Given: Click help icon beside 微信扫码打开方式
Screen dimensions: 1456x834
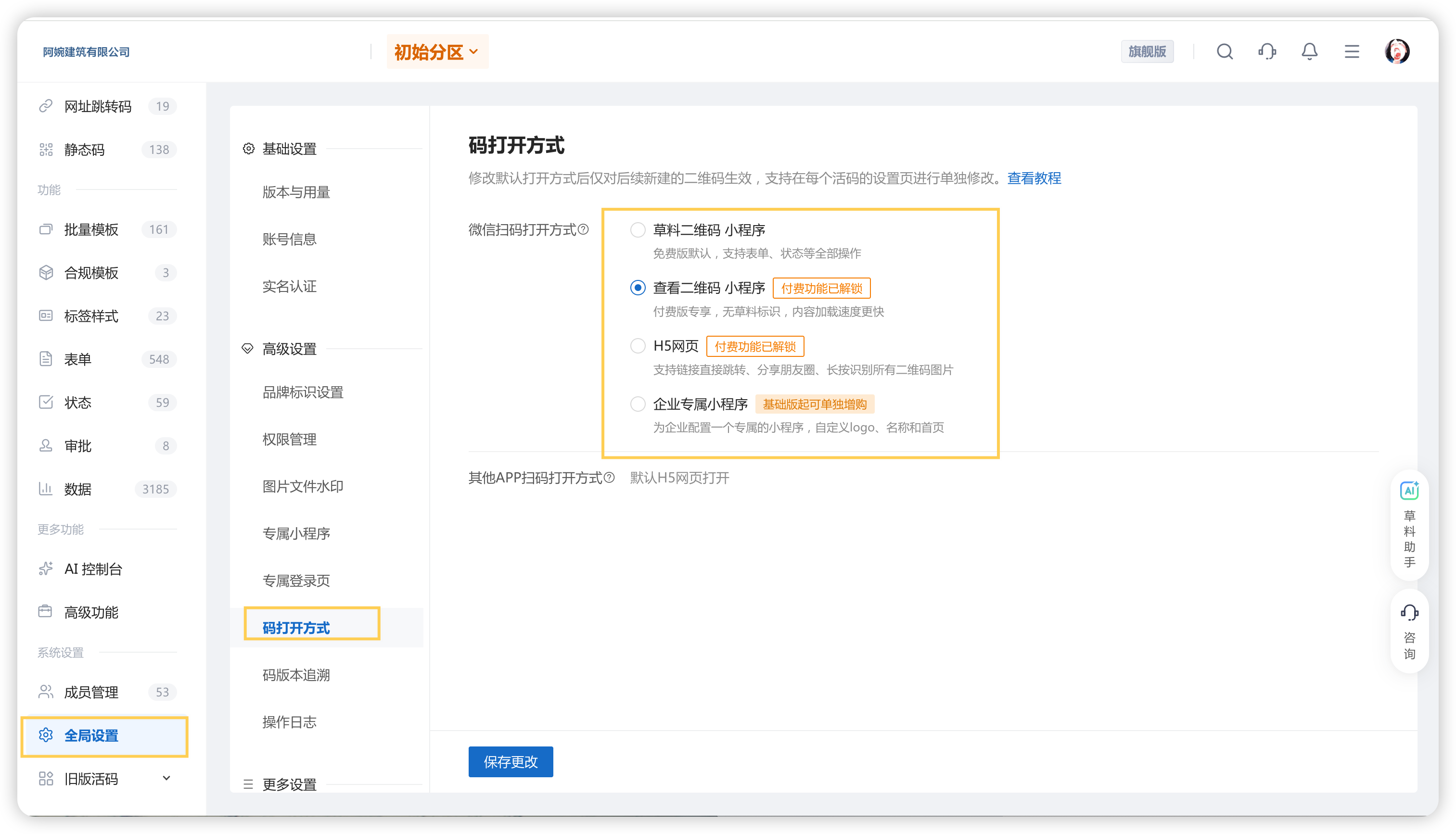Looking at the screenshot, I should click(583, 230).
